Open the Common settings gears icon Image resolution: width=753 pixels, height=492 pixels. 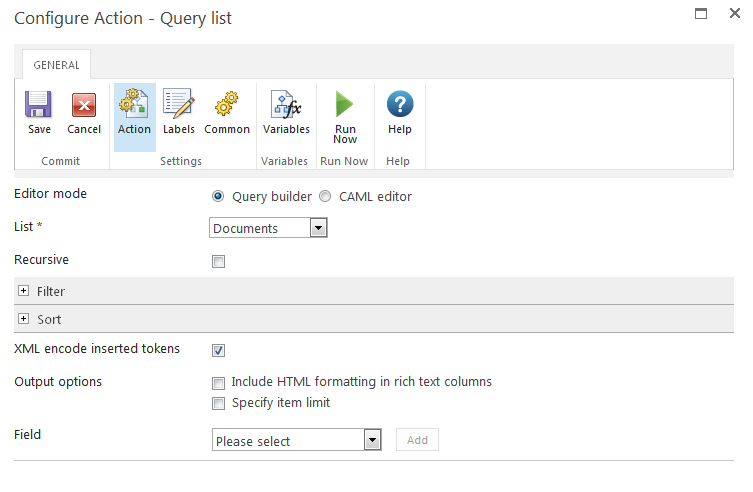pyautogui.click(x=227, y=104)
